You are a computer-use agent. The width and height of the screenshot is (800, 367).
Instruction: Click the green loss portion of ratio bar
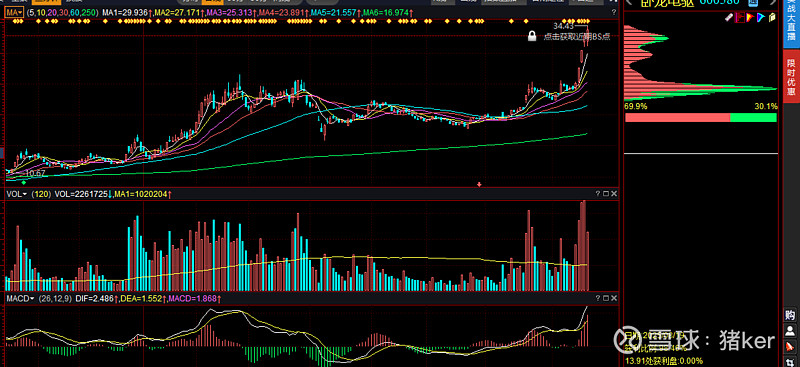[x=754, y=117]
